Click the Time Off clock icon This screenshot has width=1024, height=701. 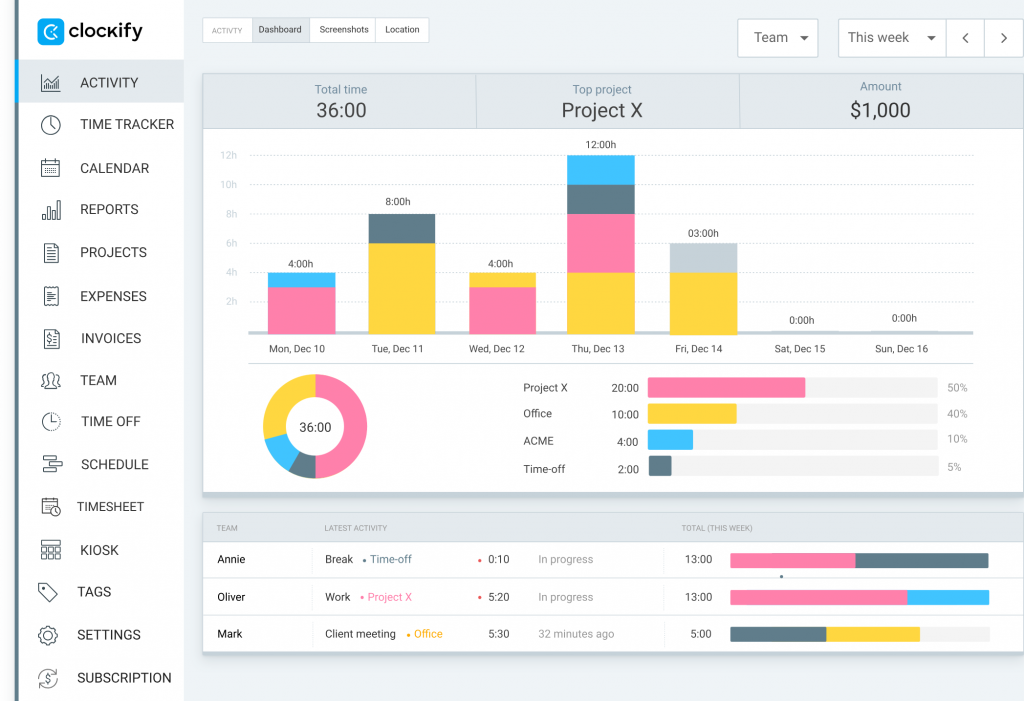pos(51,421)
